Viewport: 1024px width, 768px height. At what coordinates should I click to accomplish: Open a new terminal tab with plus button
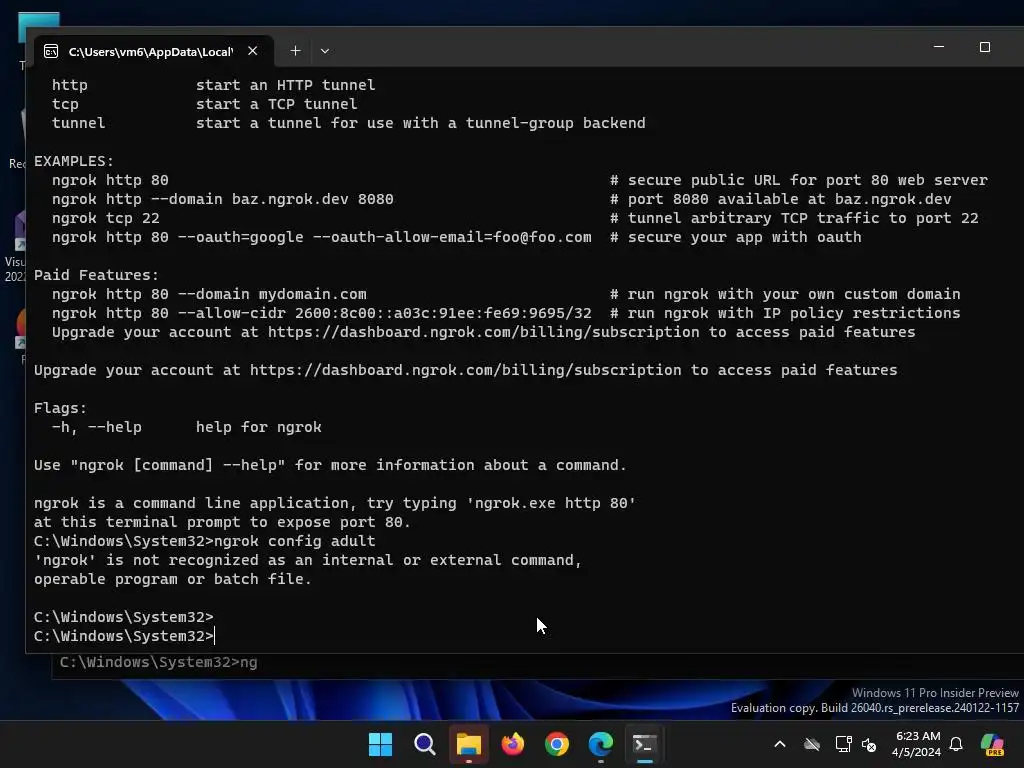click(295, 51)
